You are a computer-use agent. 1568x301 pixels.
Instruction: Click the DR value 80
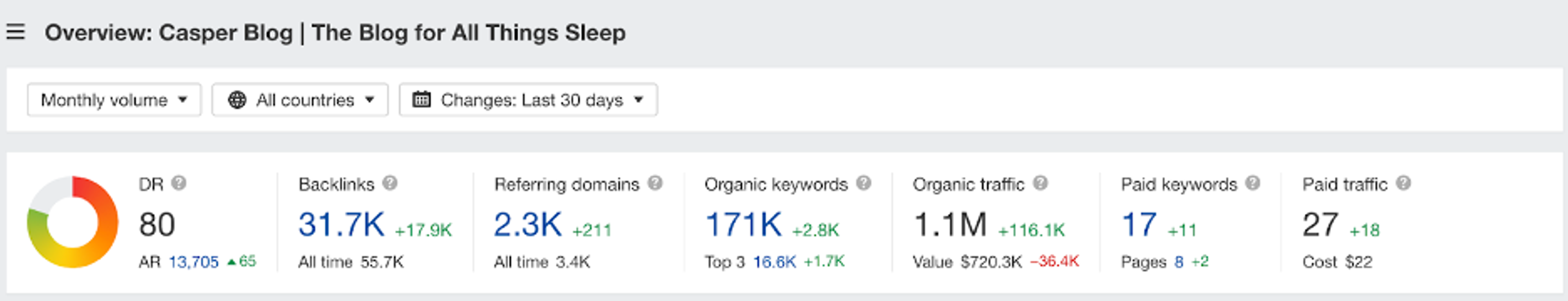pos(157,224)
